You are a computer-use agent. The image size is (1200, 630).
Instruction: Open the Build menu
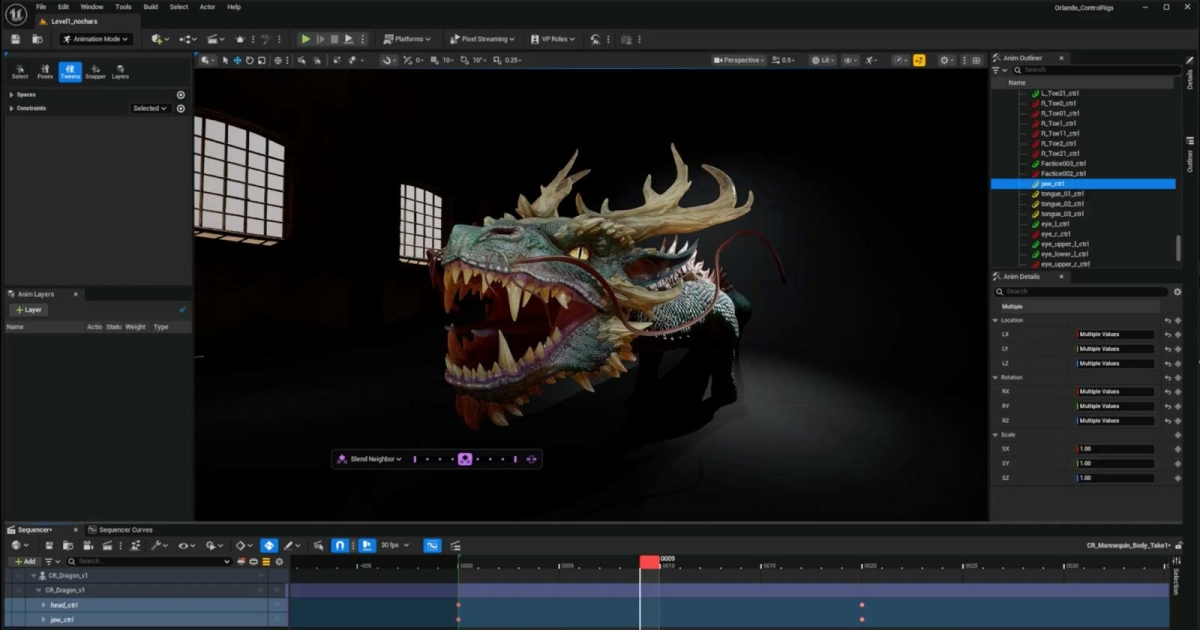click(150, 7)
